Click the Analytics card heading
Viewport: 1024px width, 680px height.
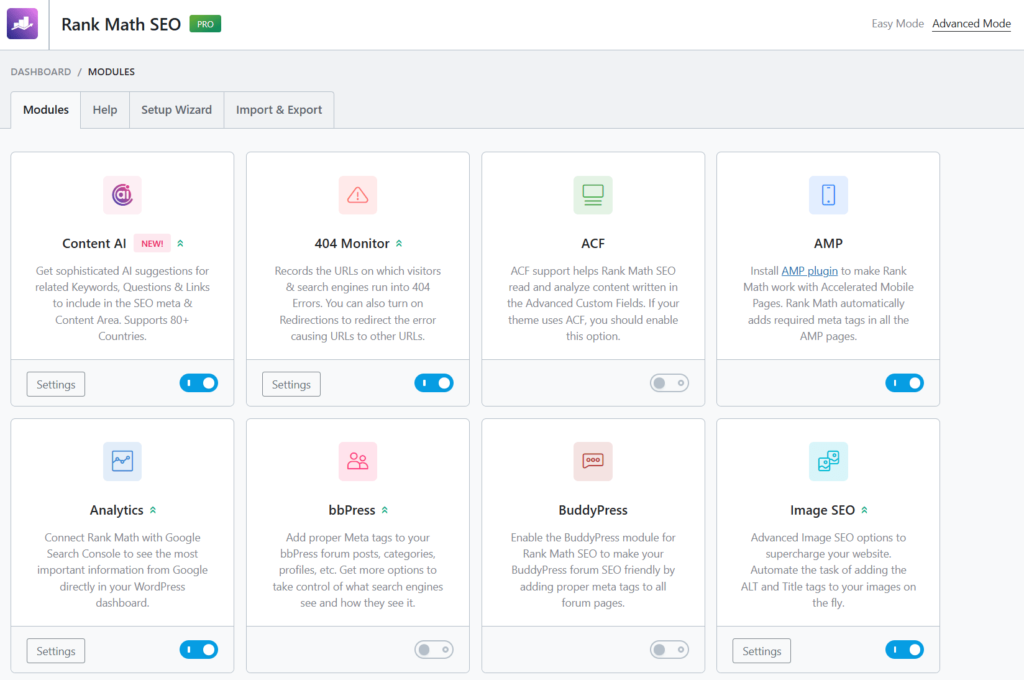point(116,510)
